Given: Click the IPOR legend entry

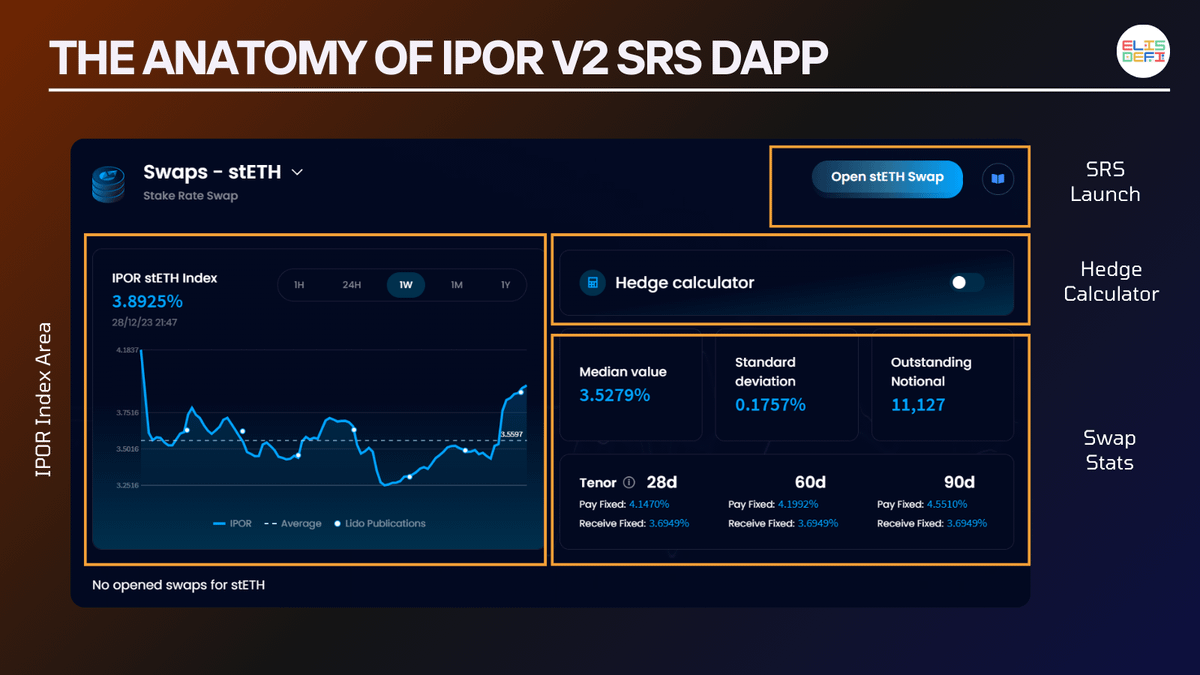Looking at the screenshot, I should [x=232, y=523].
